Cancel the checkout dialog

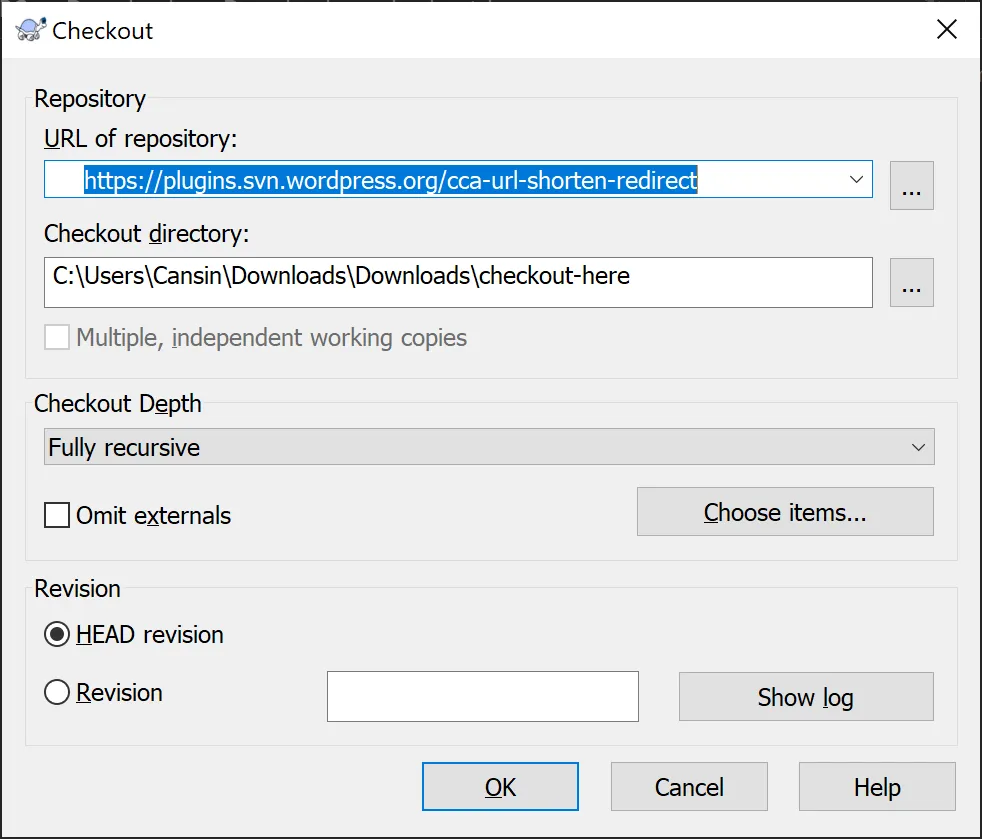pyautogui.click(x=689, y=787)
